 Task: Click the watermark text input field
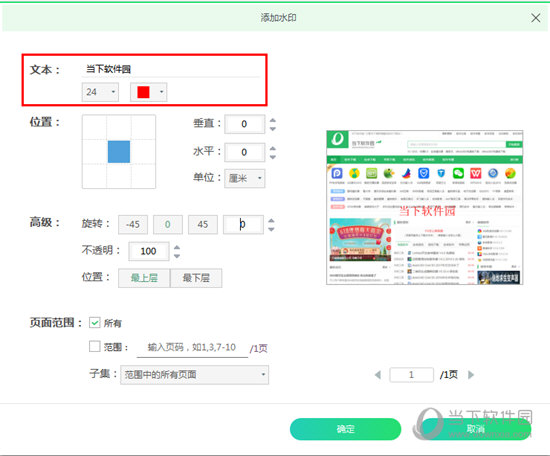[171, 69]
